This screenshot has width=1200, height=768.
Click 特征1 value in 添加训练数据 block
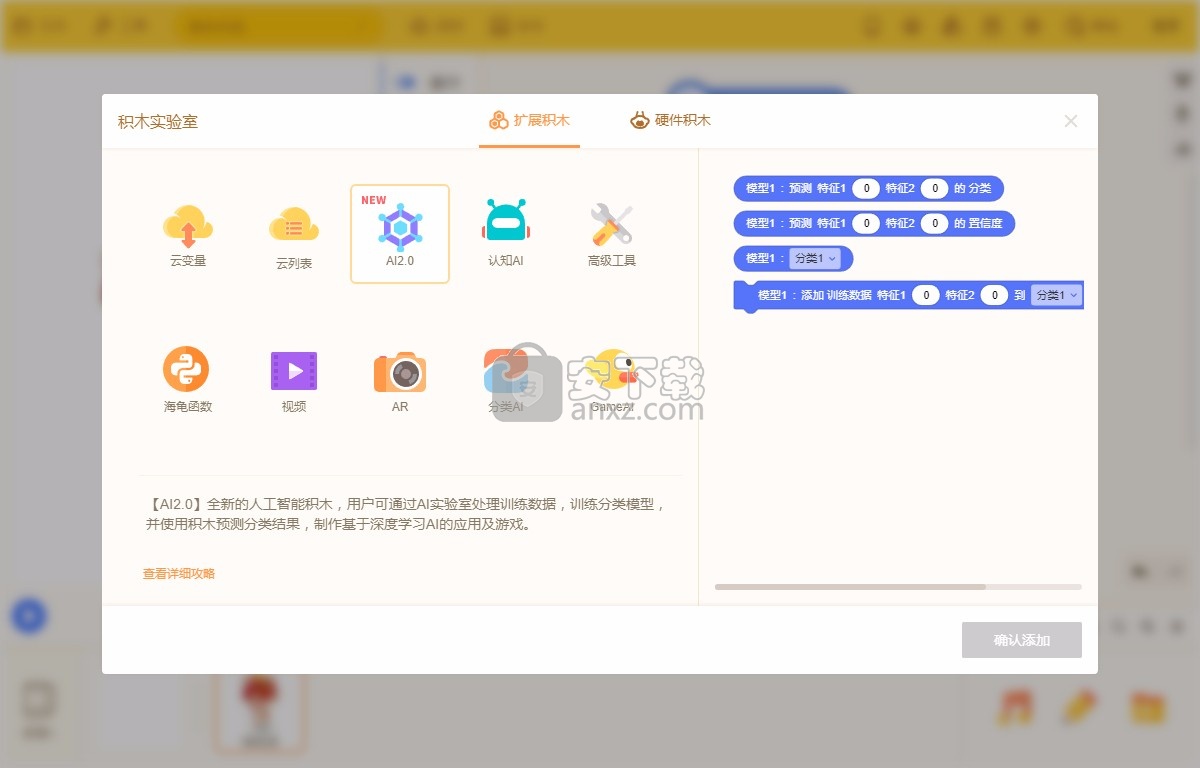point(926,295)
